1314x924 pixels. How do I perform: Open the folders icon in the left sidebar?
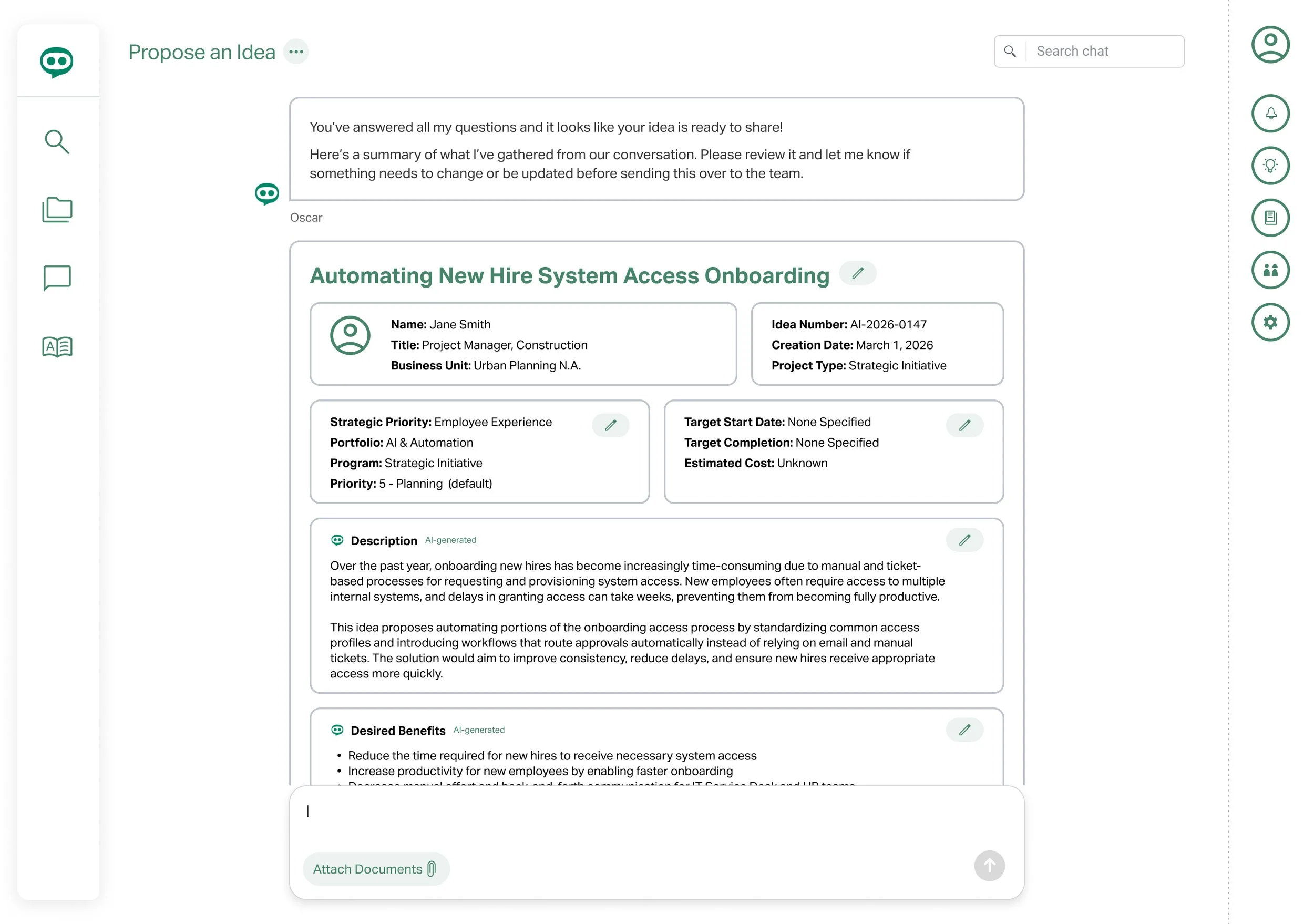point(57,210)
